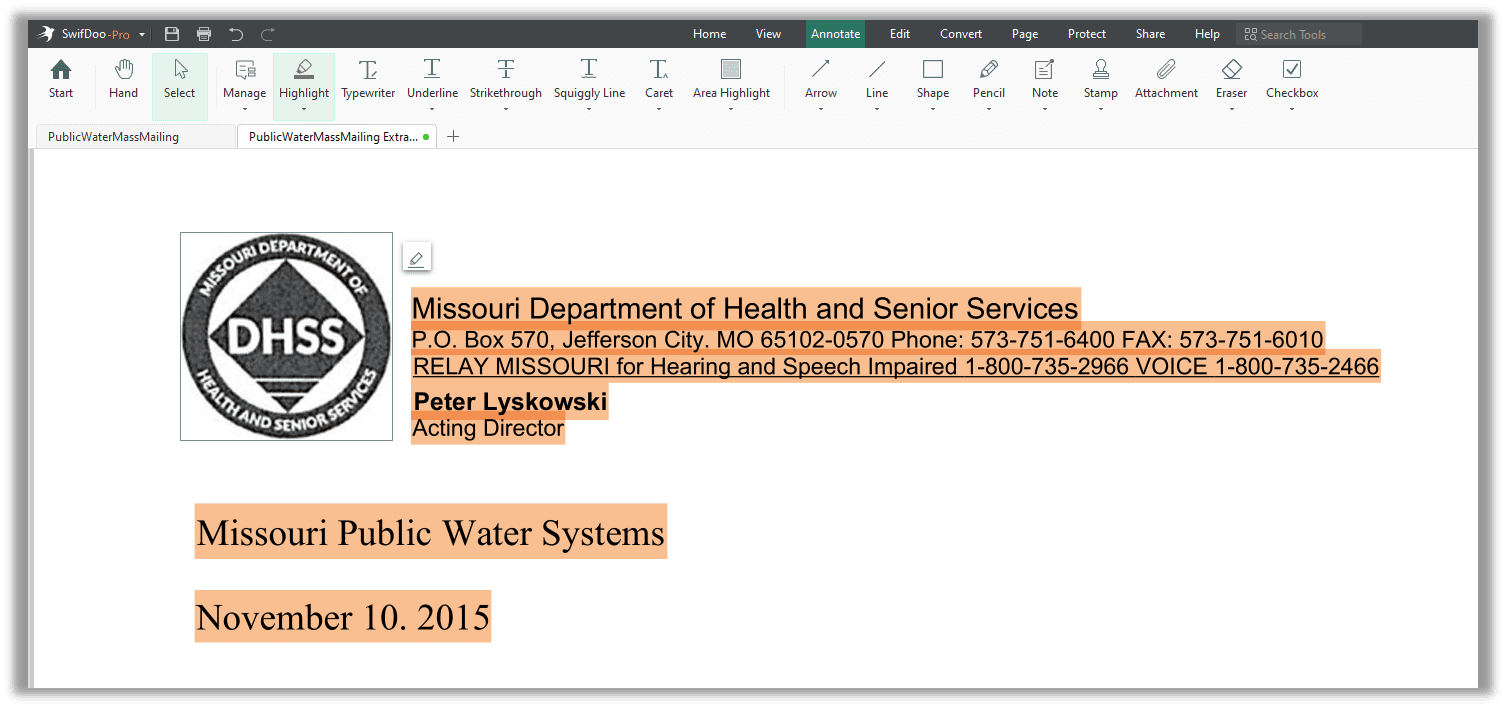This screenshot has width=1506, height=709.
Task: Select the Underline tool icon
Action: click(432, 69)
